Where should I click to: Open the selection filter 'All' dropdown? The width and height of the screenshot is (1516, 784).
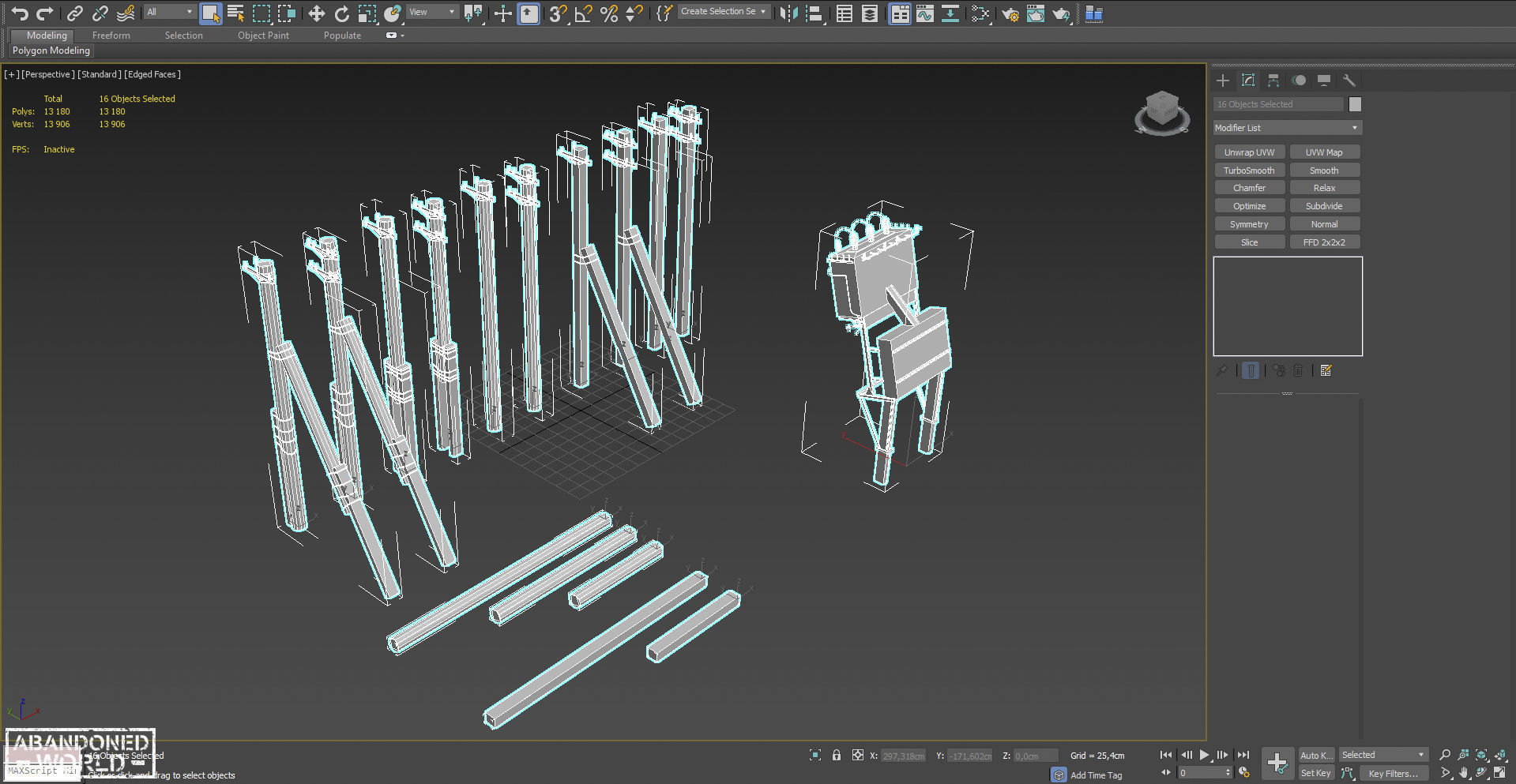point(169,12)
